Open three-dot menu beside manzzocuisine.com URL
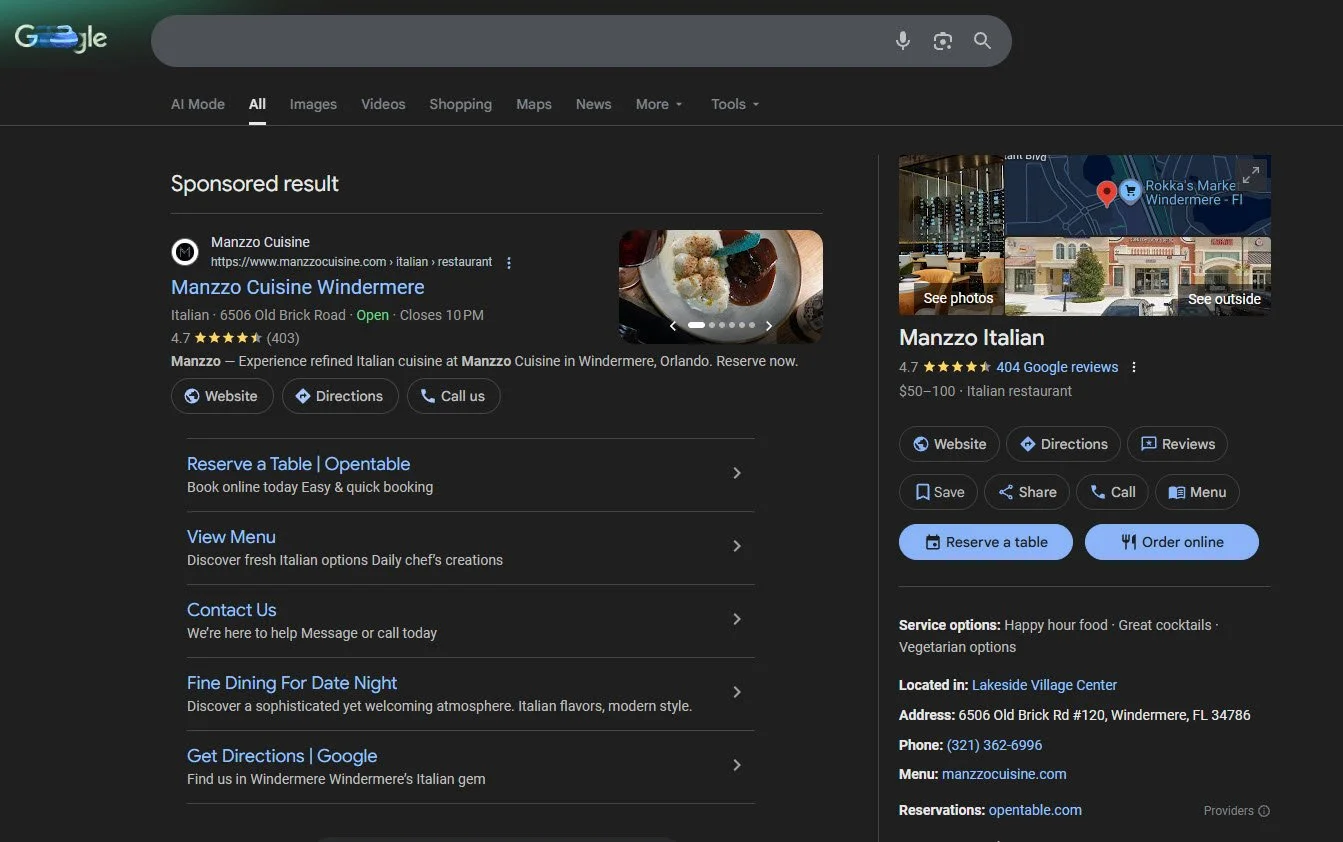Viewport: 1343px width, 842px height. 509,263
